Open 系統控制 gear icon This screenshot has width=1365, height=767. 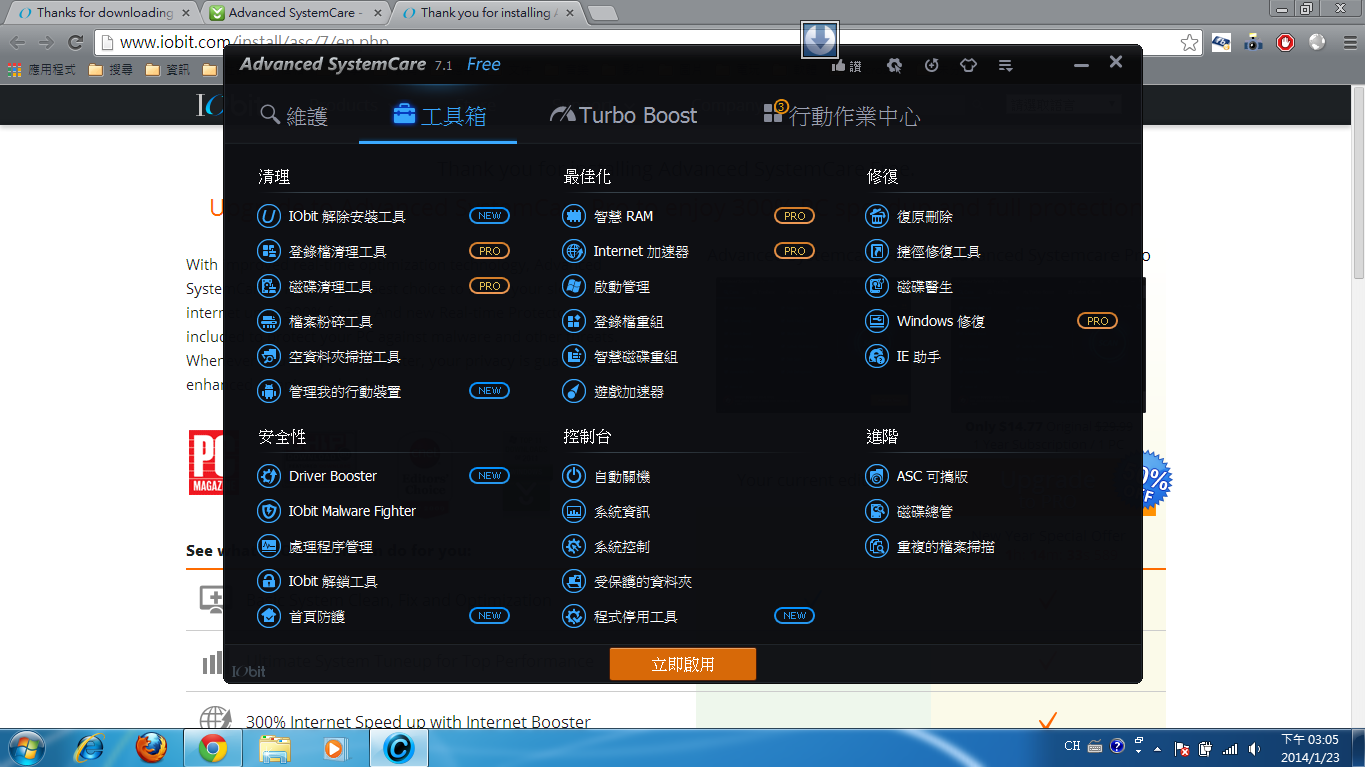coord(573,546)
